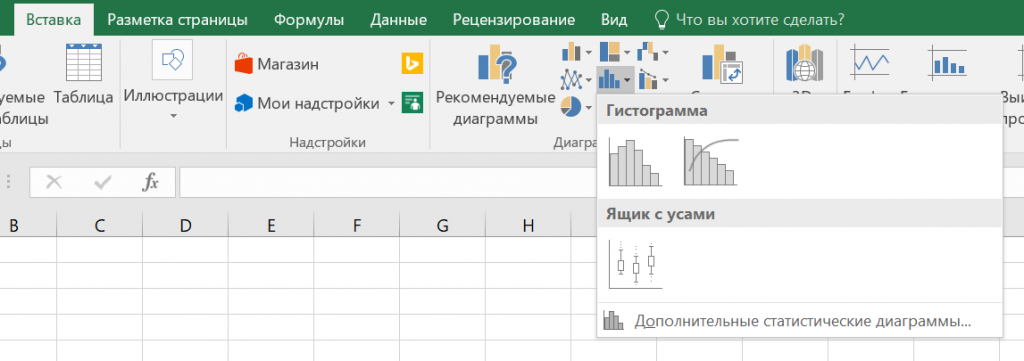Open the line chart dropdown
The height and width of the screenshot is (361, 1024).
coord(577,80)
